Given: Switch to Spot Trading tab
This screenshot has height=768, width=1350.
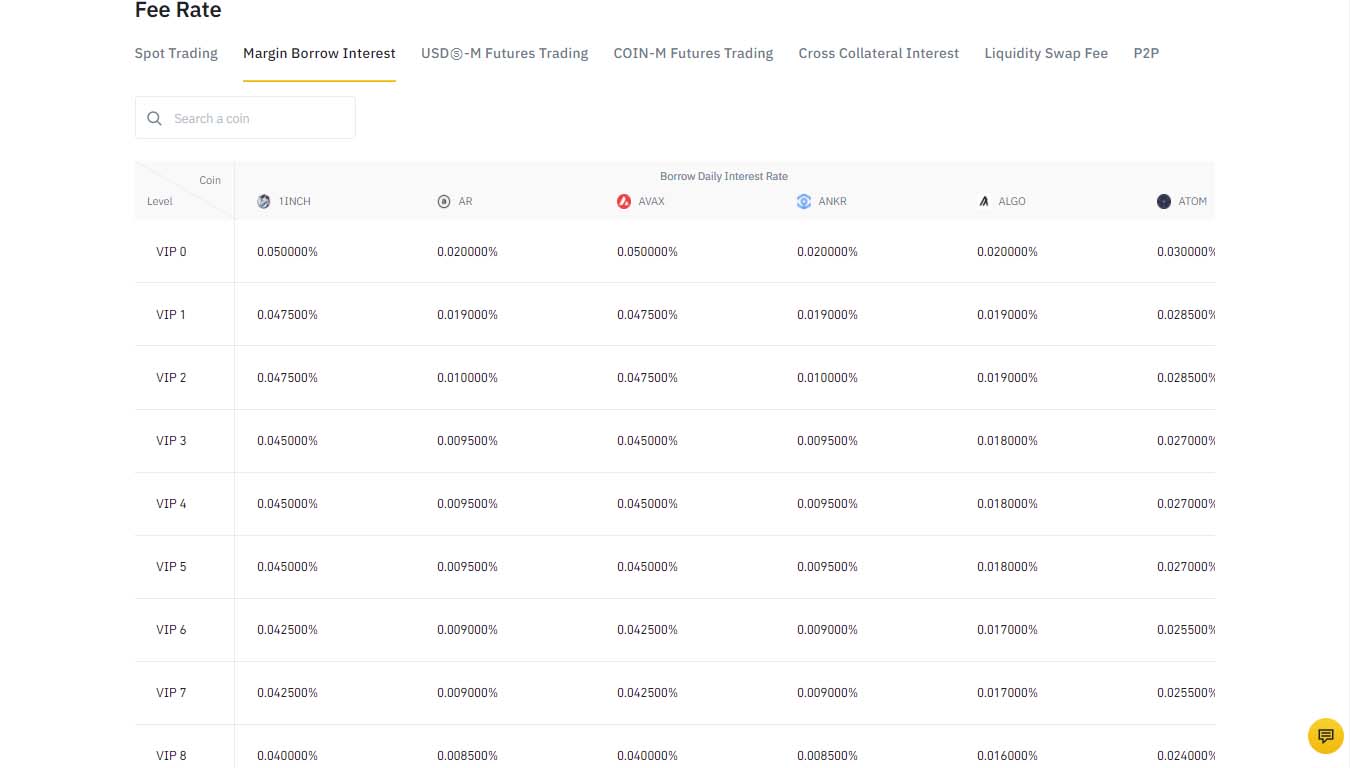Looking at the screenshot, I should pos(176,53).
